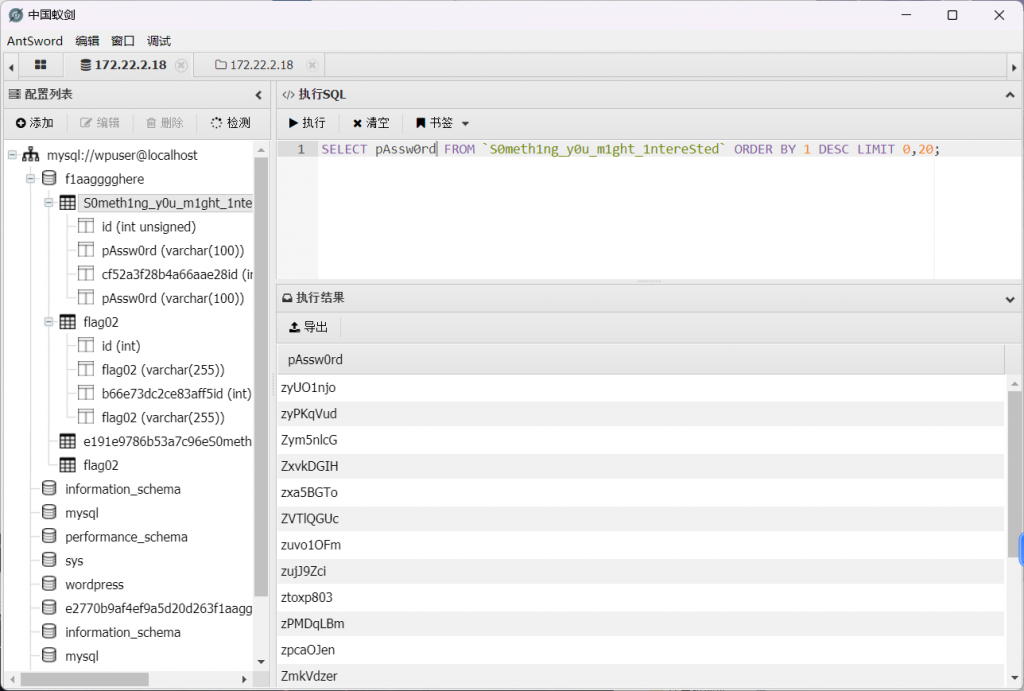Select the sys database icon
The image size is (1024, 691).
coord(49,560)
